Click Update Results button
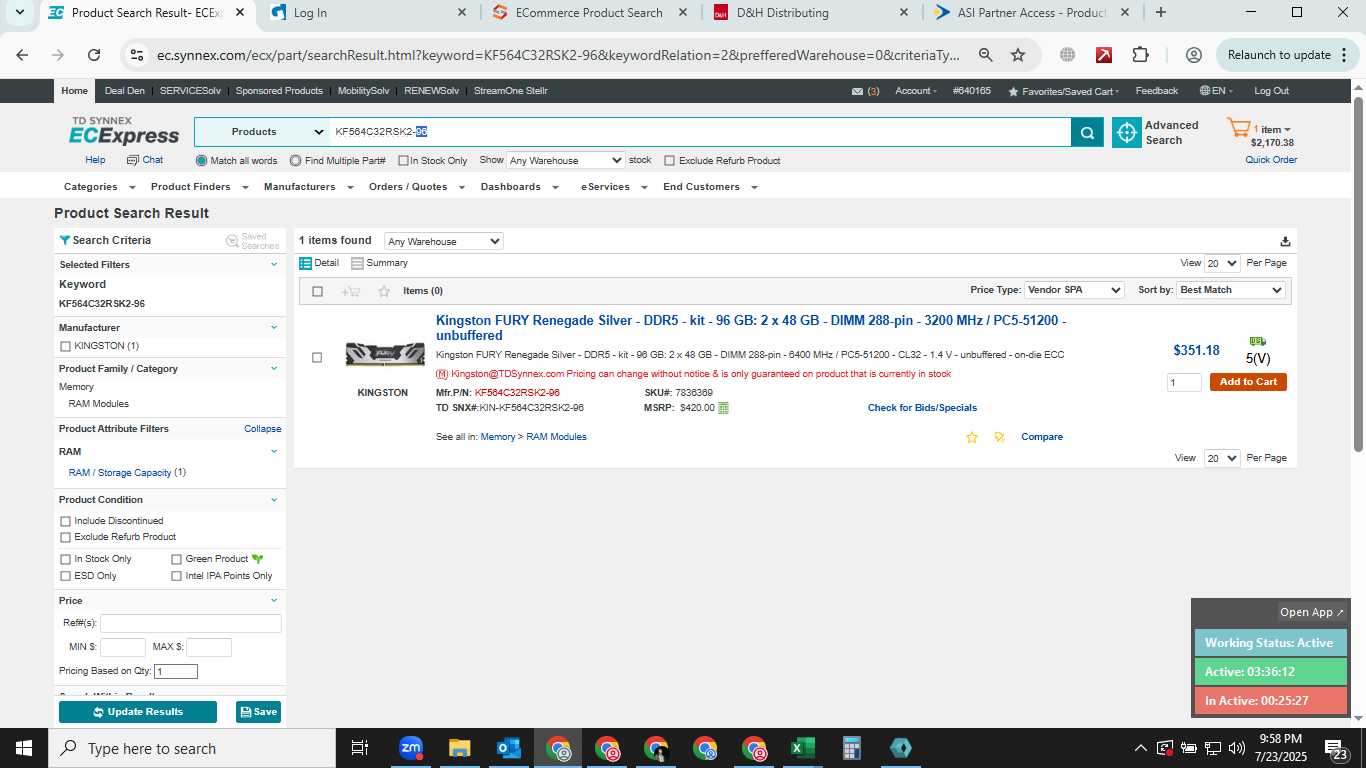 point(138,712)
